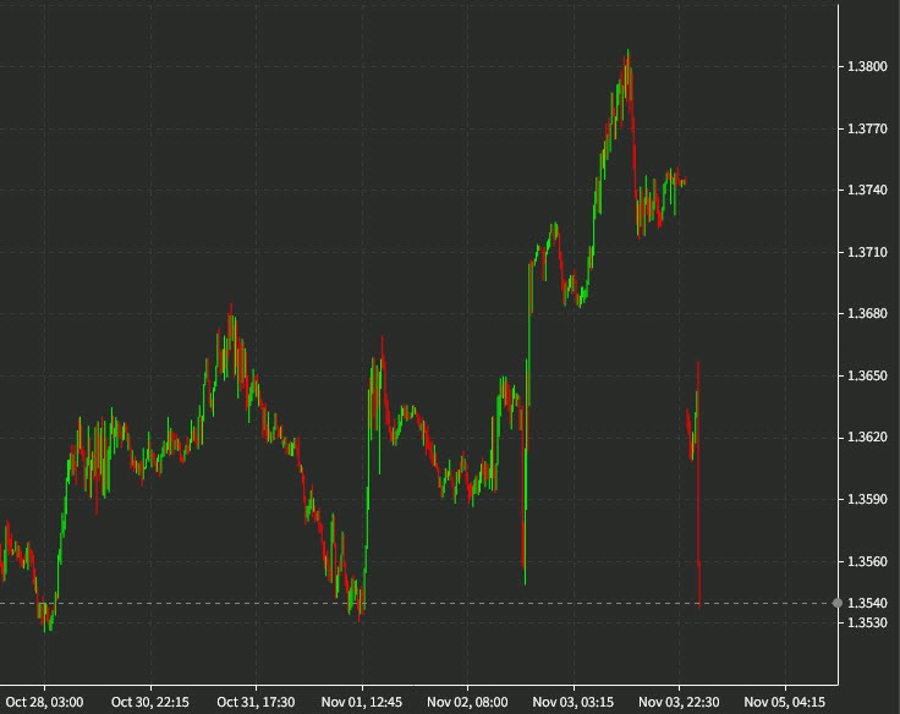Click the Nov 05, 04:15 time label
This screenshot has width=900, height=714.
tap(785, 702)
